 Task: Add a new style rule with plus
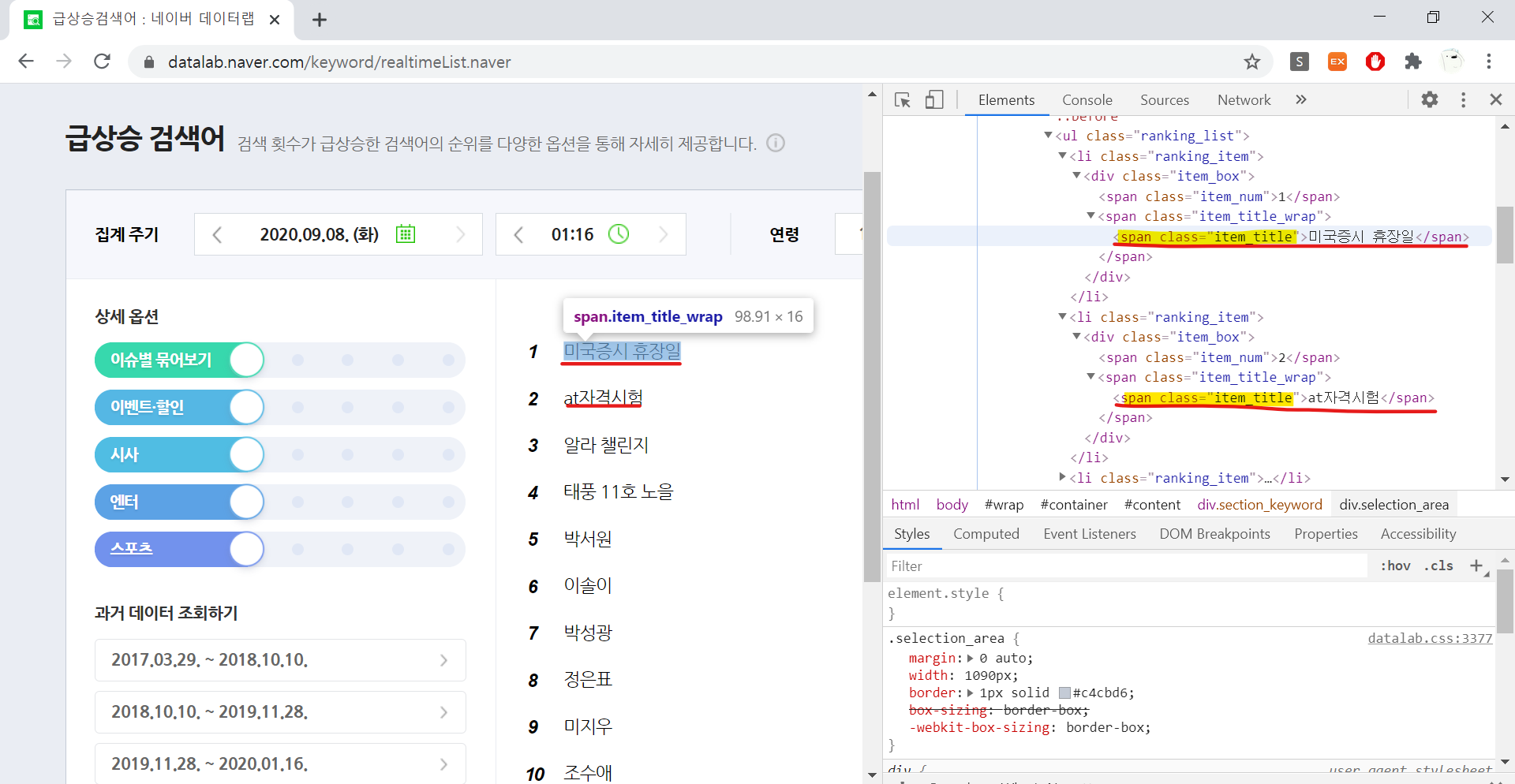coord(1476,566)
